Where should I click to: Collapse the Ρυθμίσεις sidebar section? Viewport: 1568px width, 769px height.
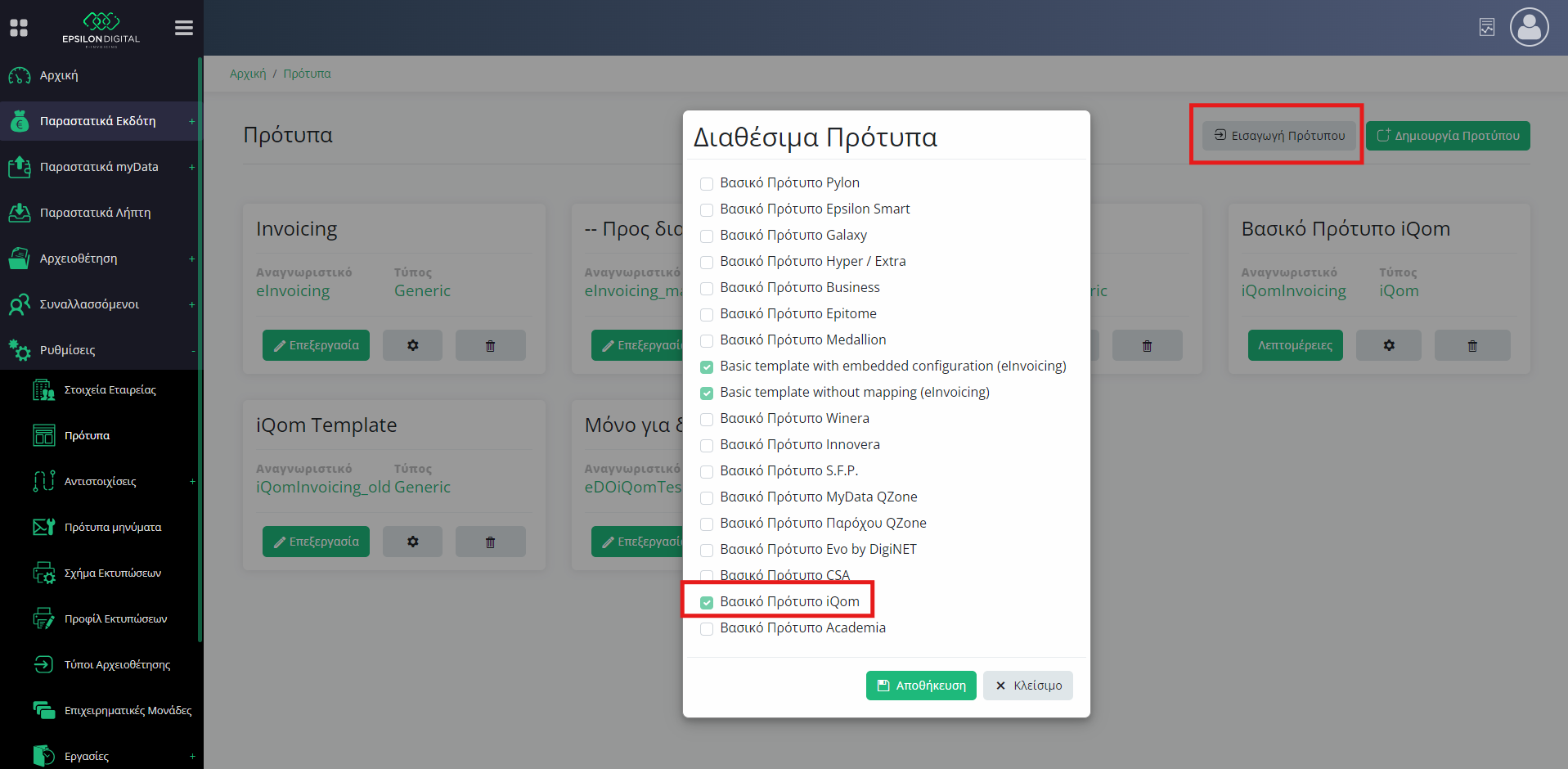coord(98,350)
